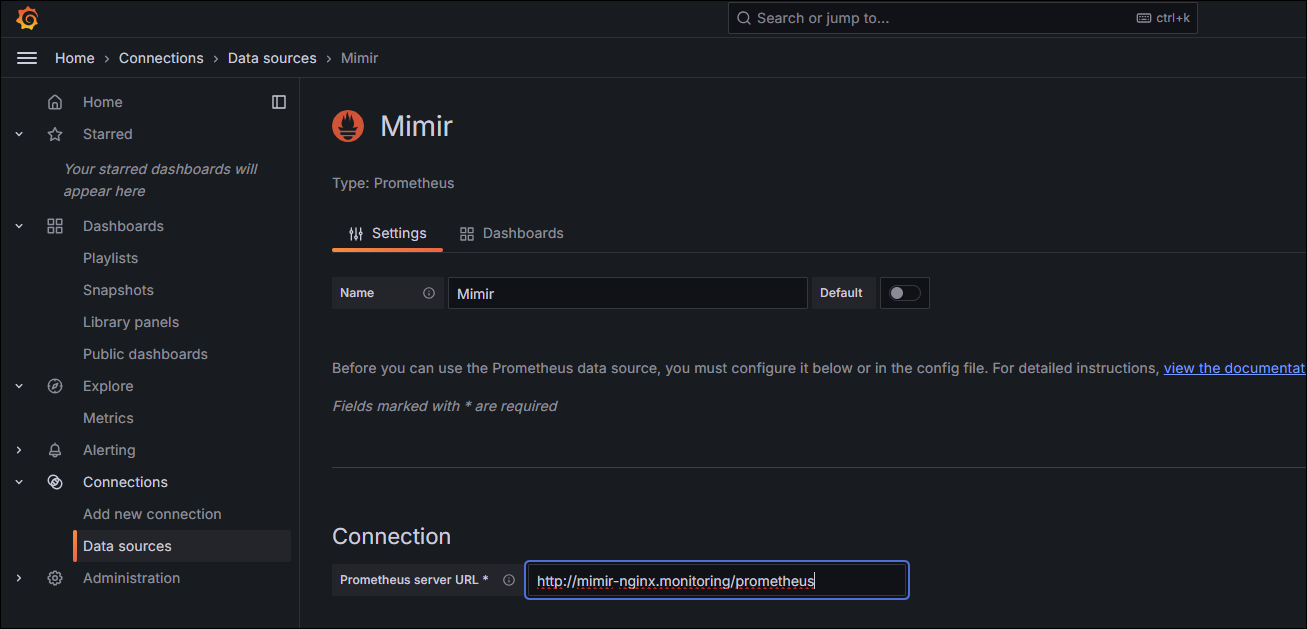Open Administration label in the sidebar
The height and width of the screenshot is (629, 1307).
132,578
